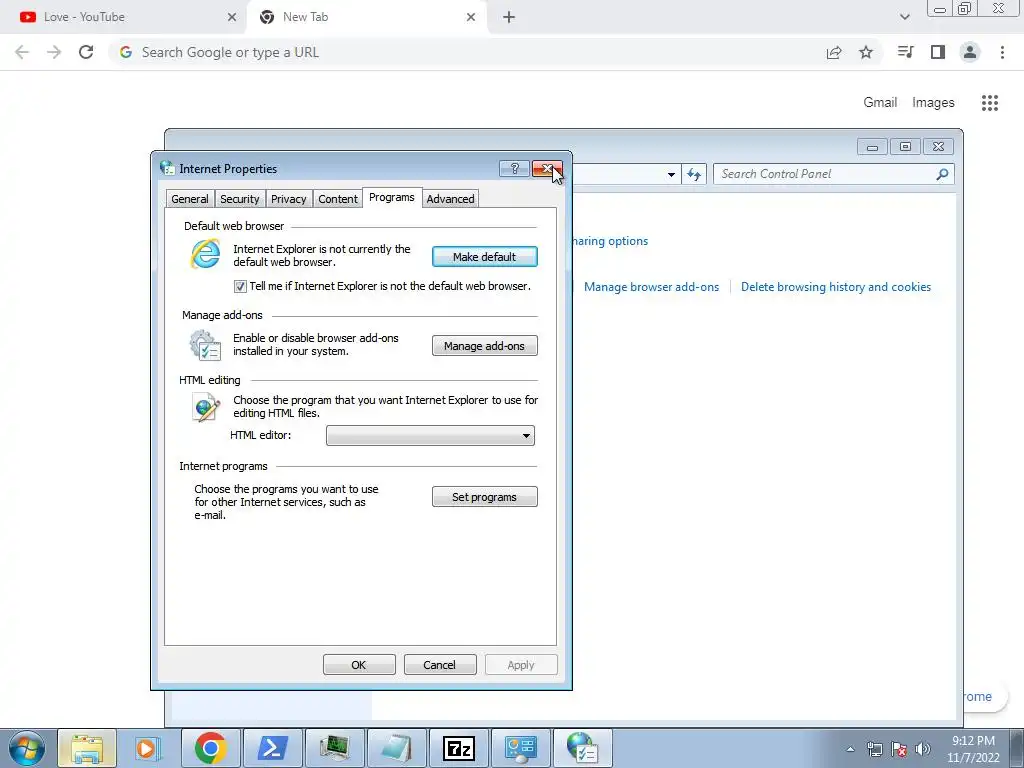The image size is (1024, 768).
Task: Open PowerShell from the taskbar
Action: point(272,748)
